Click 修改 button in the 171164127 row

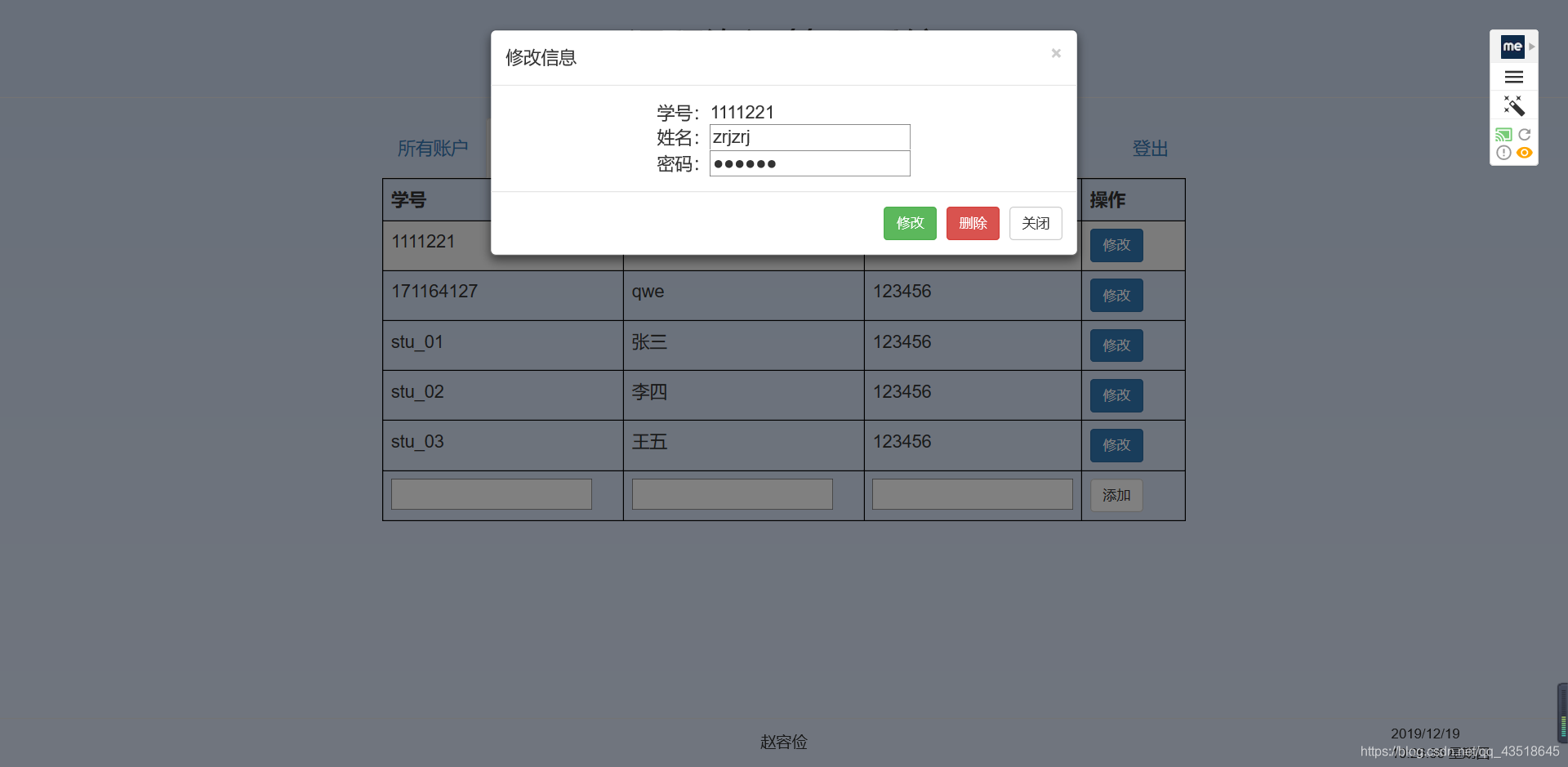1116,296
